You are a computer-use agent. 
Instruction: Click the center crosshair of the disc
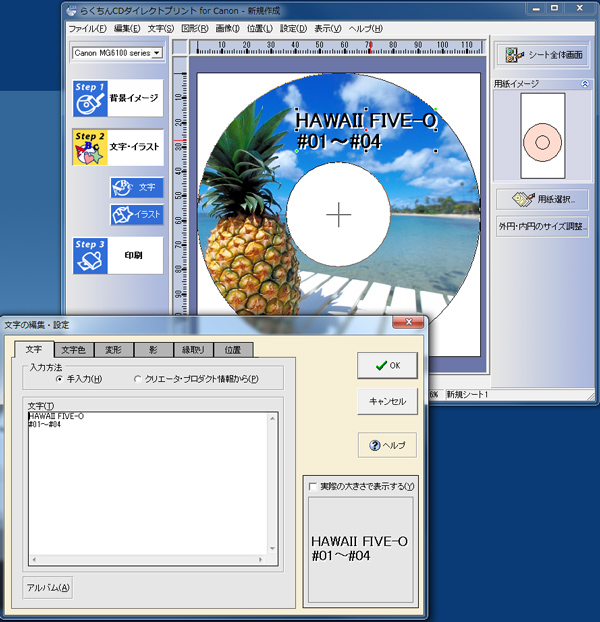tap(339, 215)
